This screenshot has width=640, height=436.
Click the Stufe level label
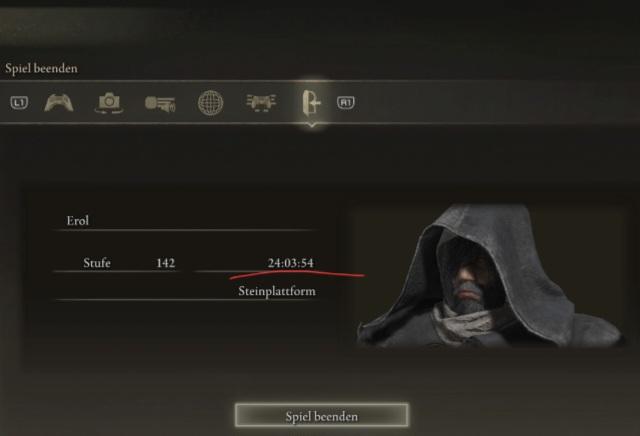[x=97, y=262]
